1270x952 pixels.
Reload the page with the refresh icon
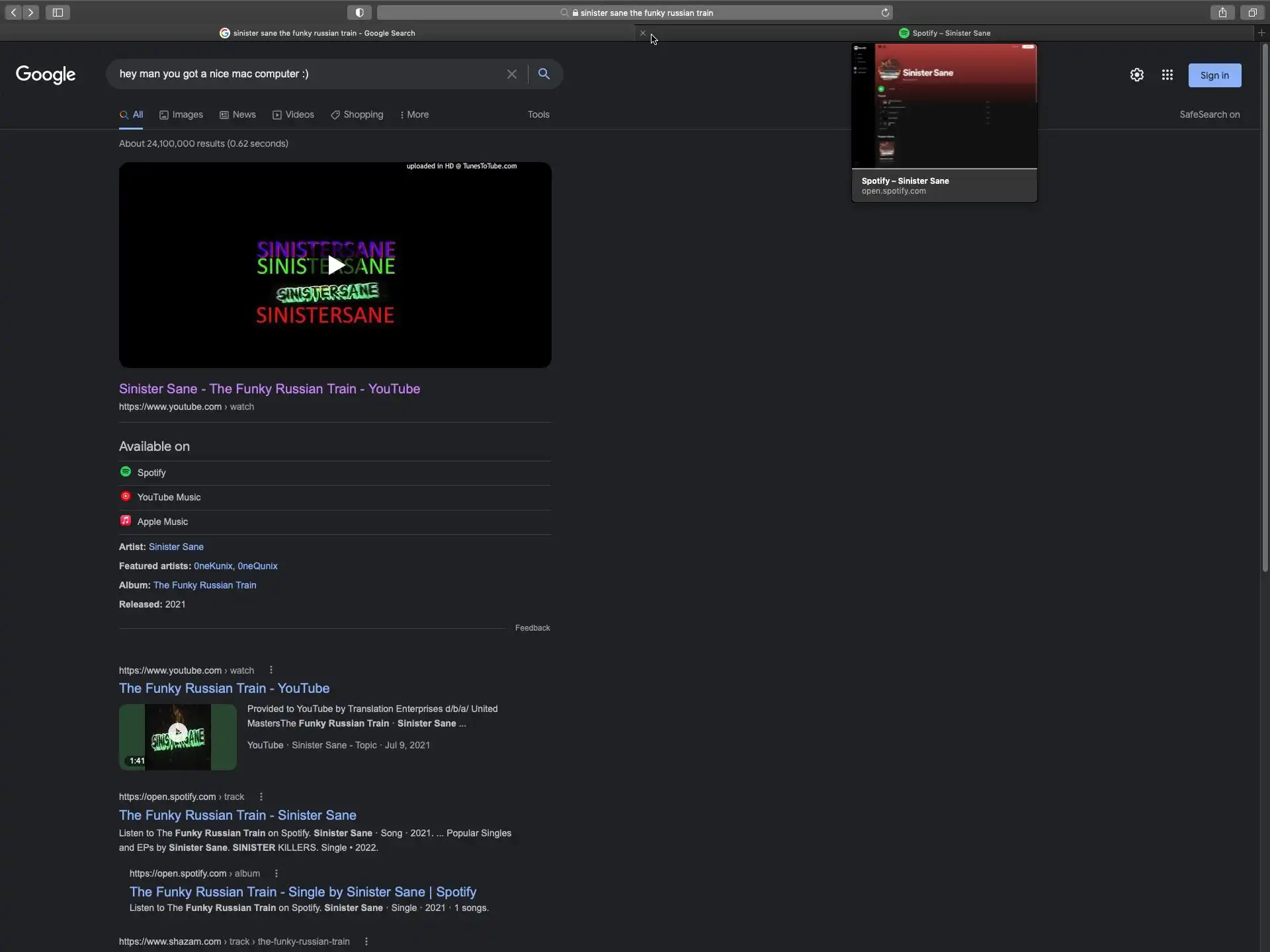(885, 13)
